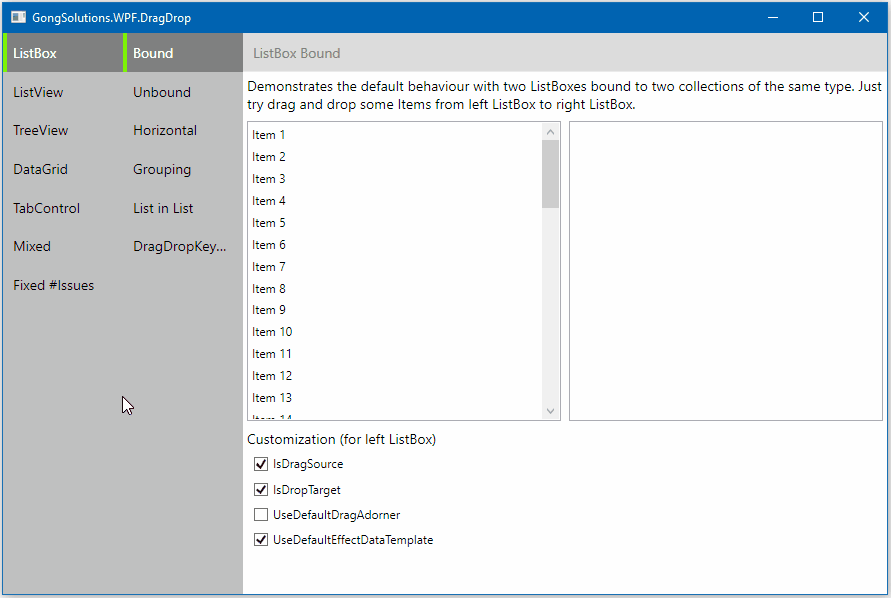Click the left ListBox scrollbar thumb
891x598 pixels.
pyautogui.click(x=550, y=173)
